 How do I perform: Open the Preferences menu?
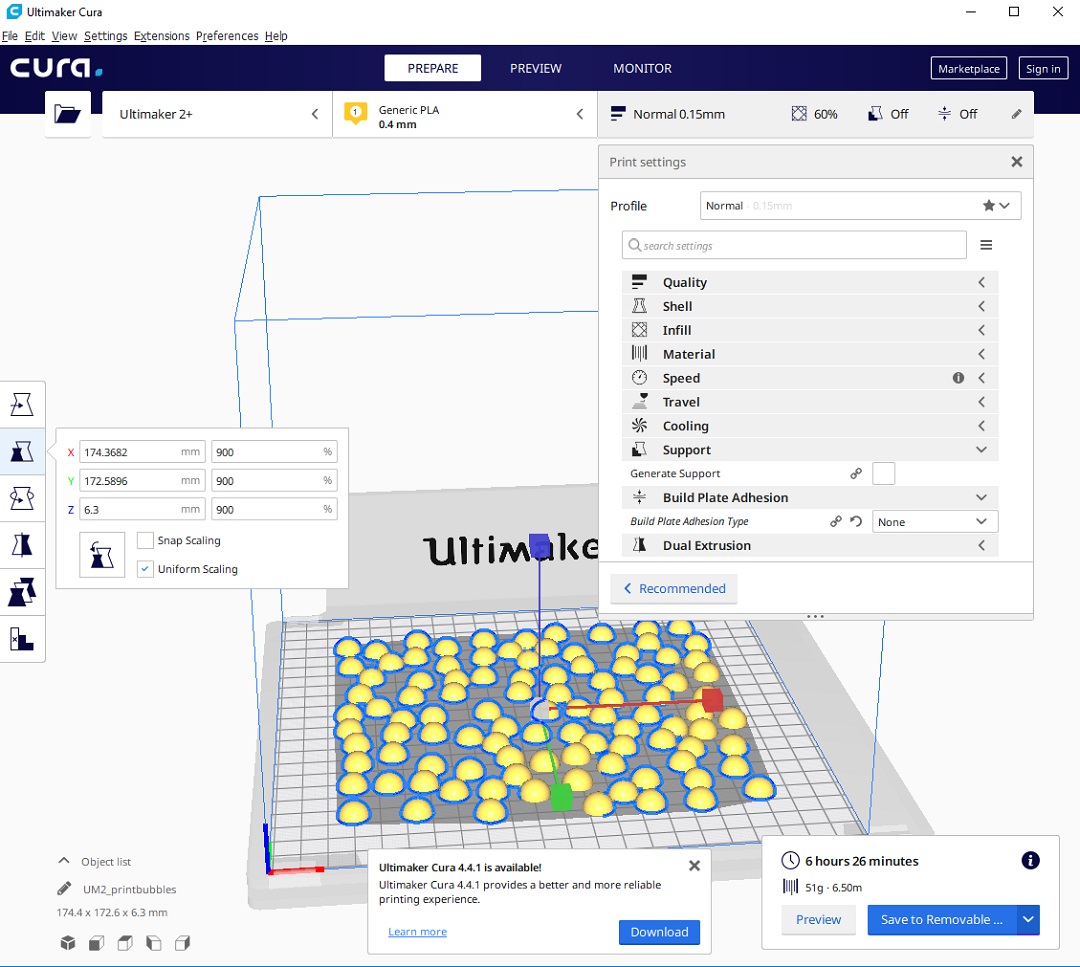pos(227,36)
